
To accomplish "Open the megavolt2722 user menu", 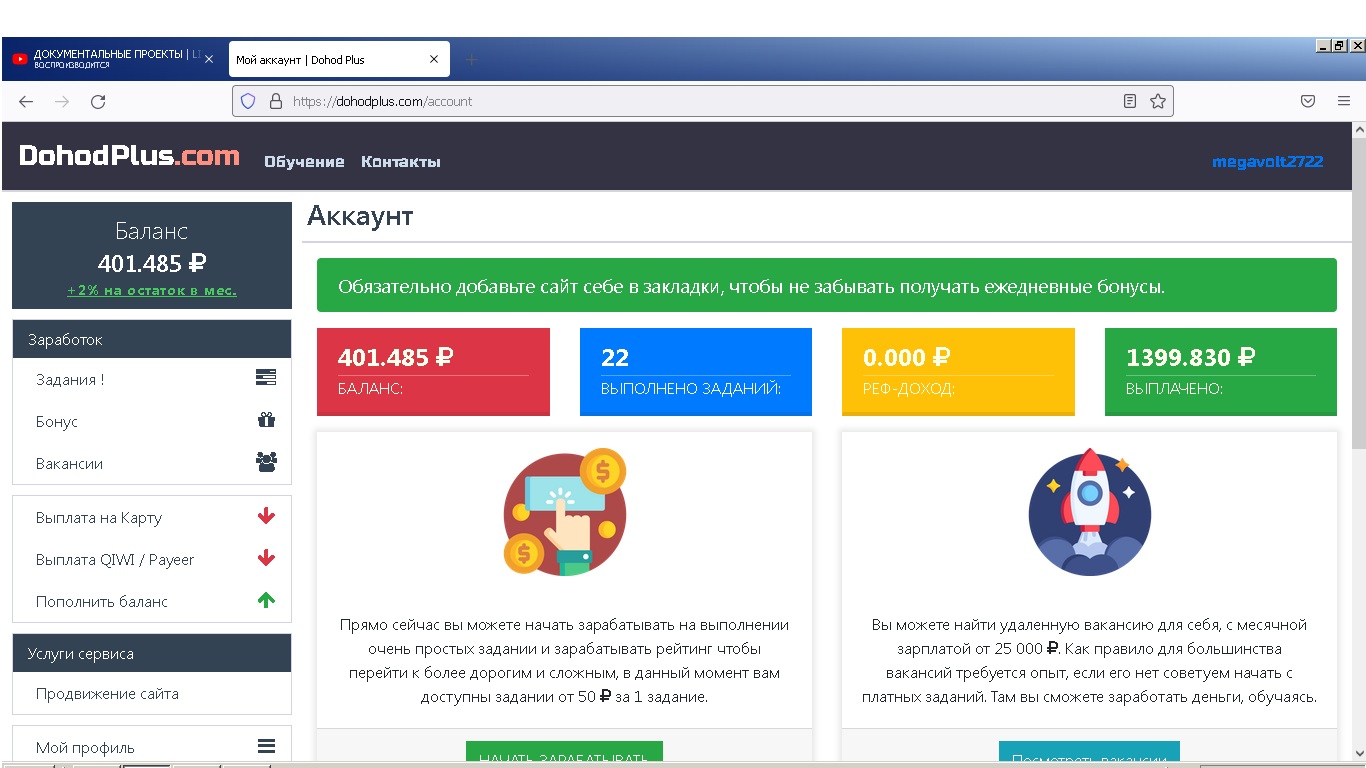I will click(1267, 161).
